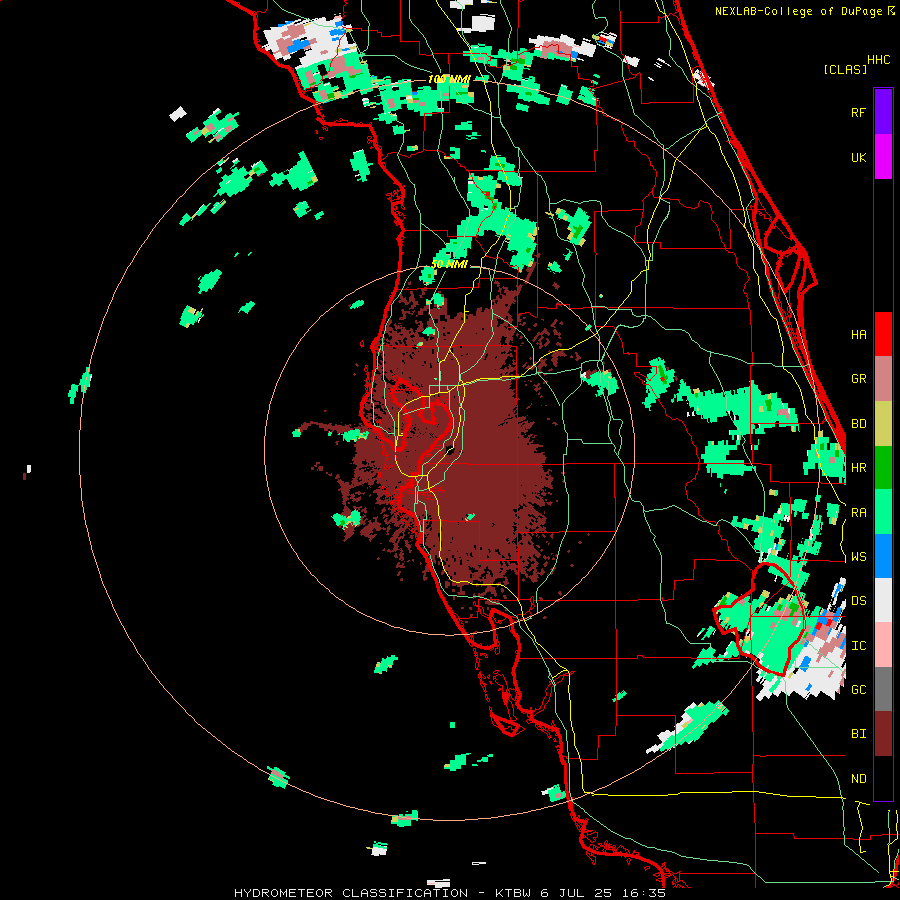
Task: Select the dusty-pink GR legend swatch
Action: pyautogui.click(x=883, y=378)
